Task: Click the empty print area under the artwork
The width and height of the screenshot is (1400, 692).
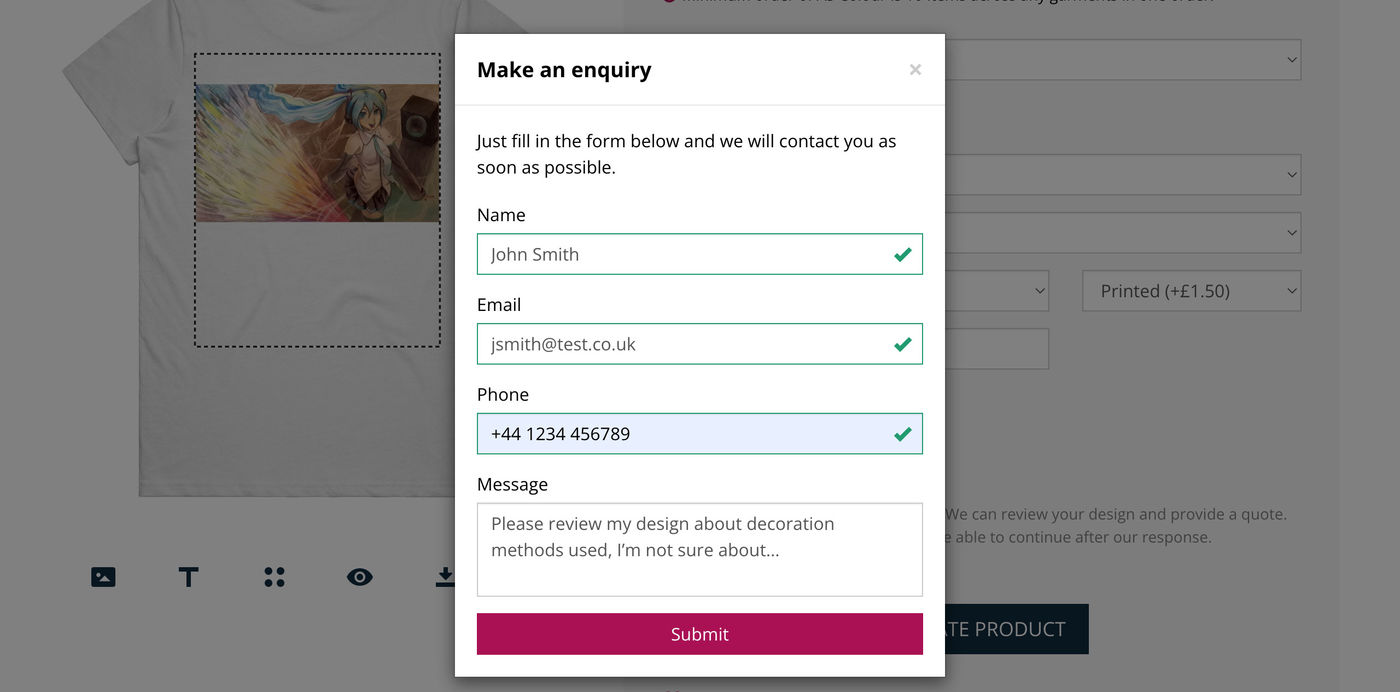Action: point(317,284)
